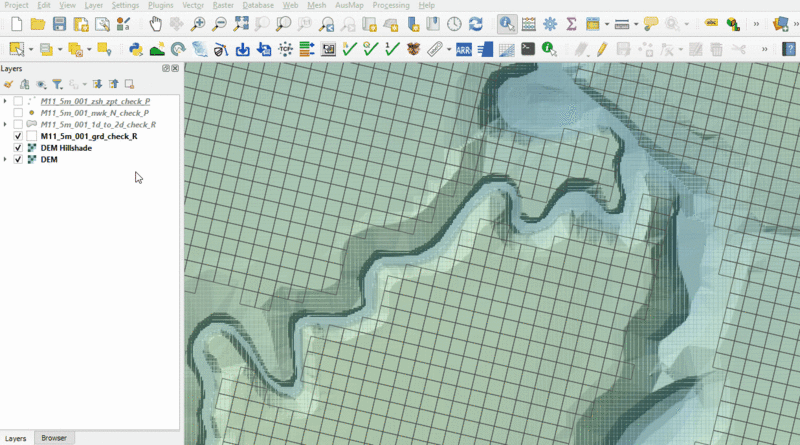Hide the M11_5m_001_grd_check_R layer
Image resolution: width=800 pixels, height=445 pixels.
pyautogui.click(x=18, y=136)
